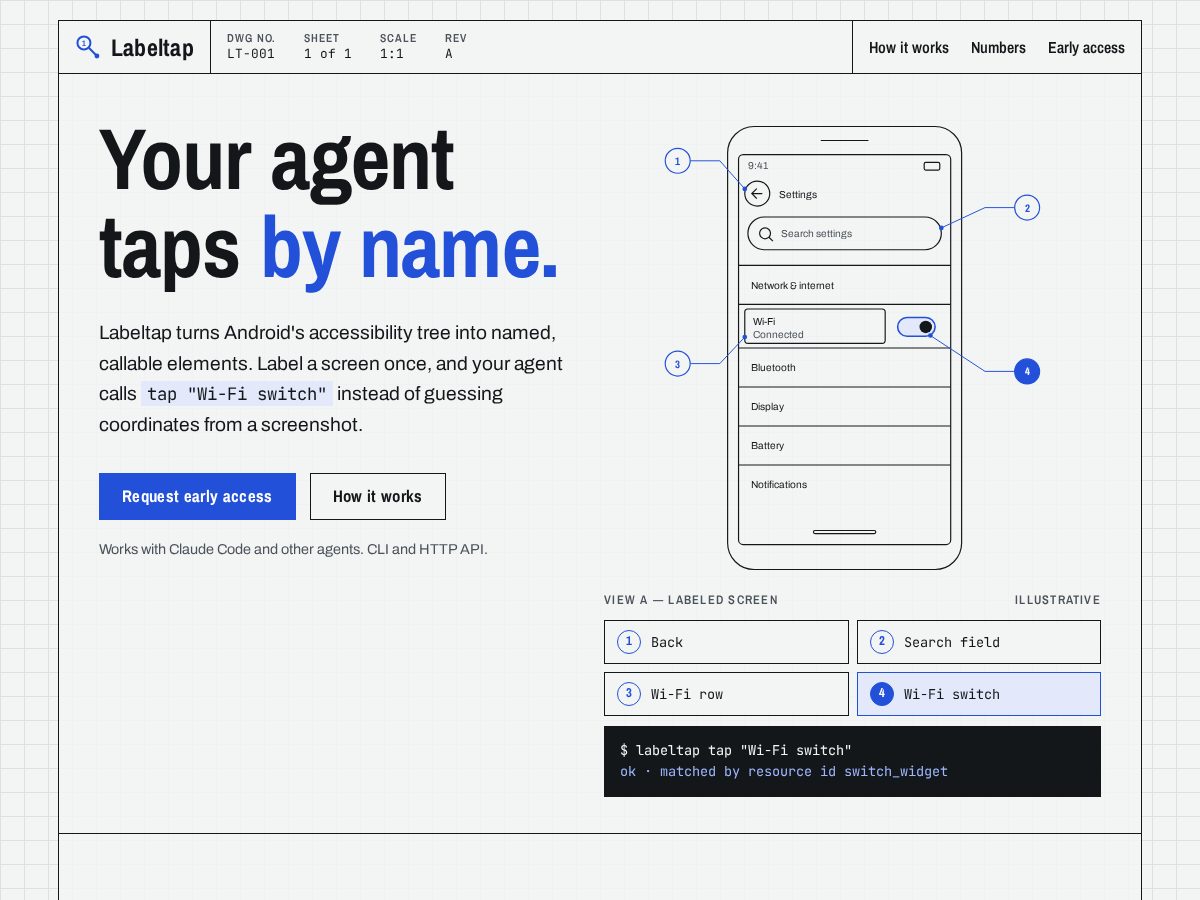Click callout marker 3 beside the phone
The height and width of the screenshot is (900, 1200).
(677, 364)
